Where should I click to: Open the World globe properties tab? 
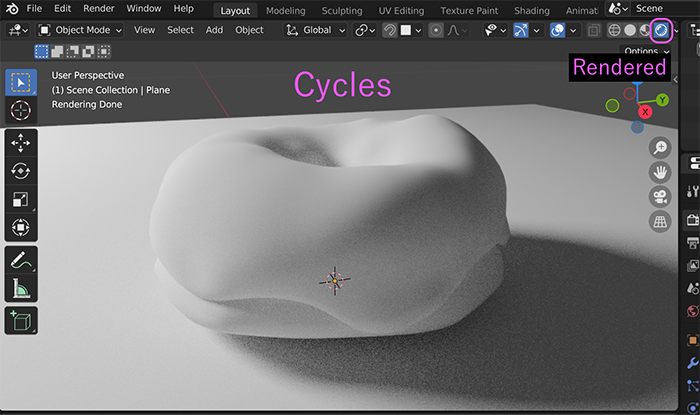pos(692,311)
